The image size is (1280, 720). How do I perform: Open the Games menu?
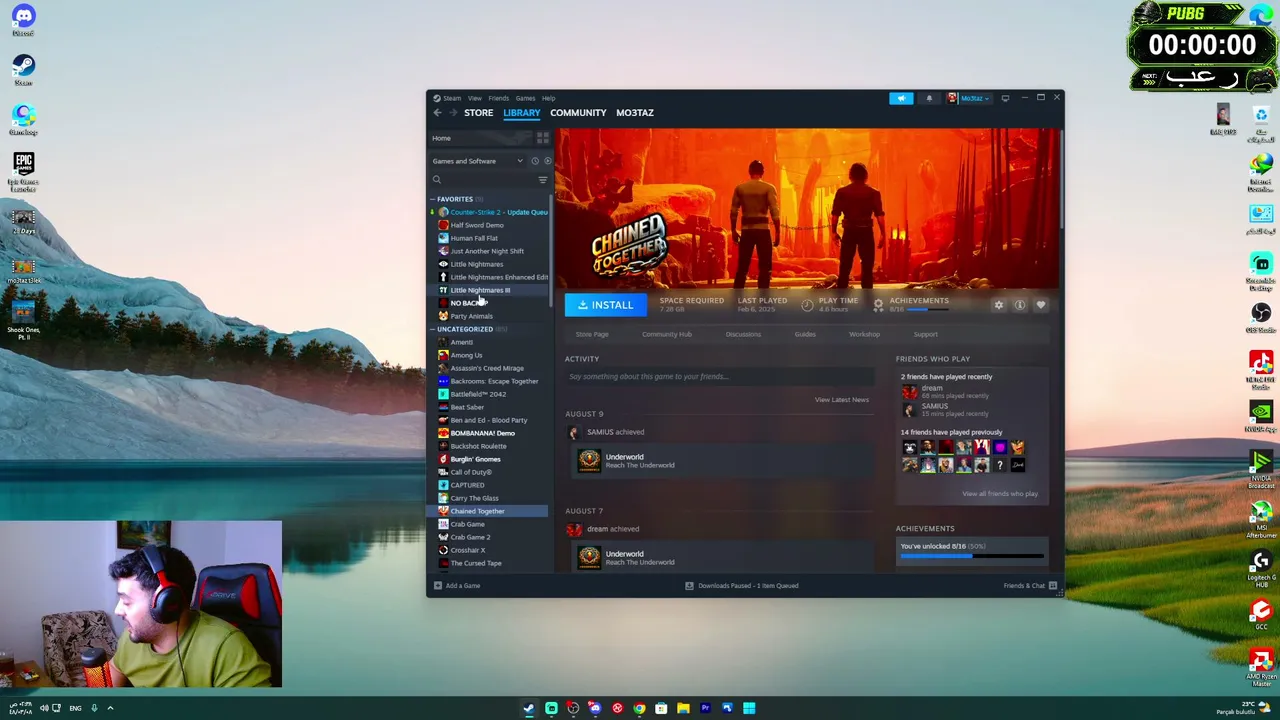click(525, 98)
